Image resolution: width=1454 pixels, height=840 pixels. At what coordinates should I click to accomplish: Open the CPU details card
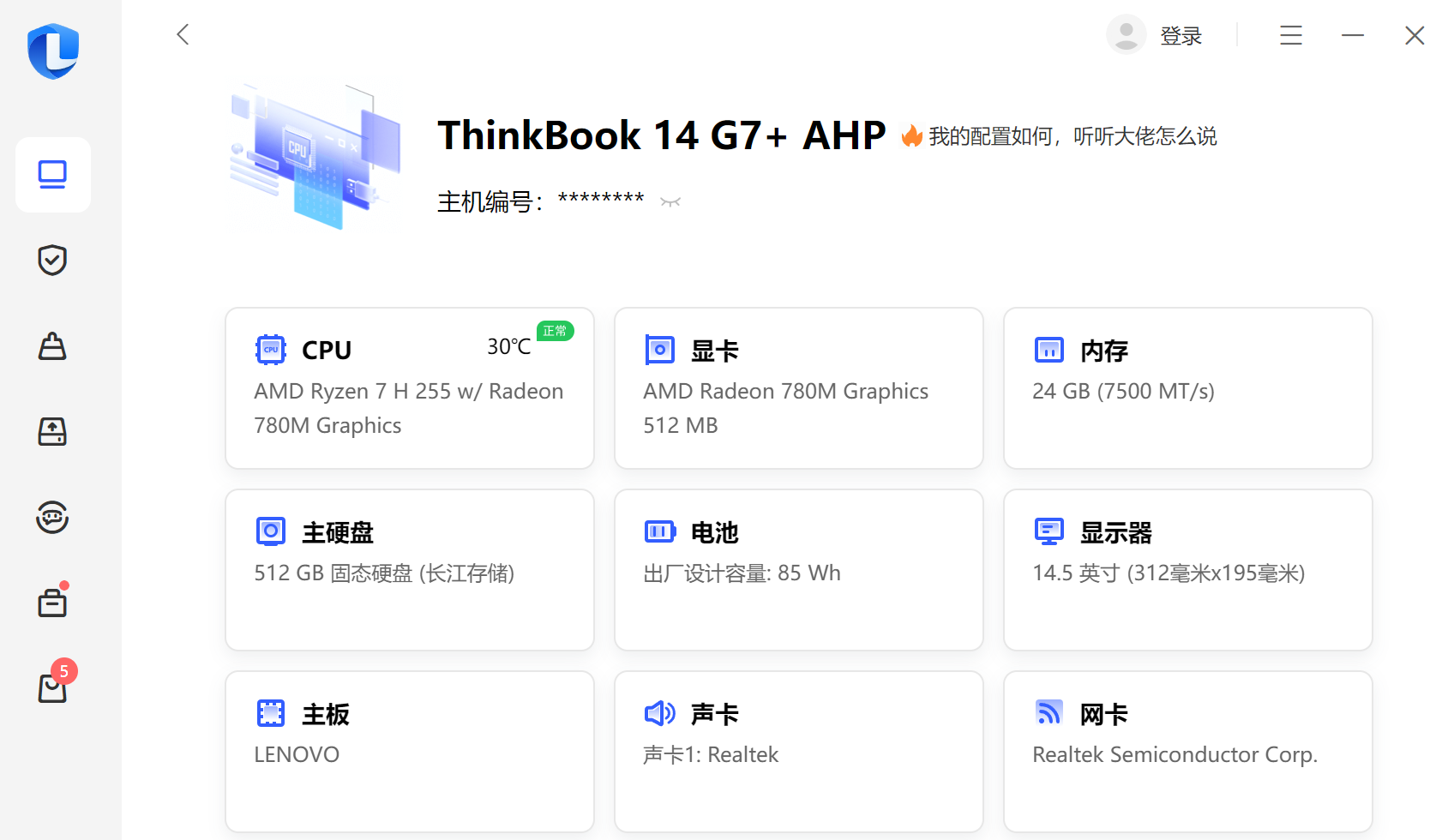click(x=410, y=388)
